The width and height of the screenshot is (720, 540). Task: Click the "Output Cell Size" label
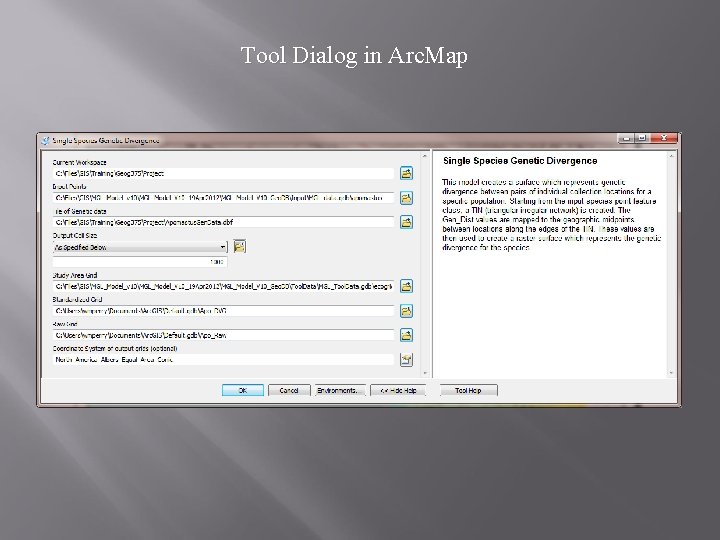[75, 235]
